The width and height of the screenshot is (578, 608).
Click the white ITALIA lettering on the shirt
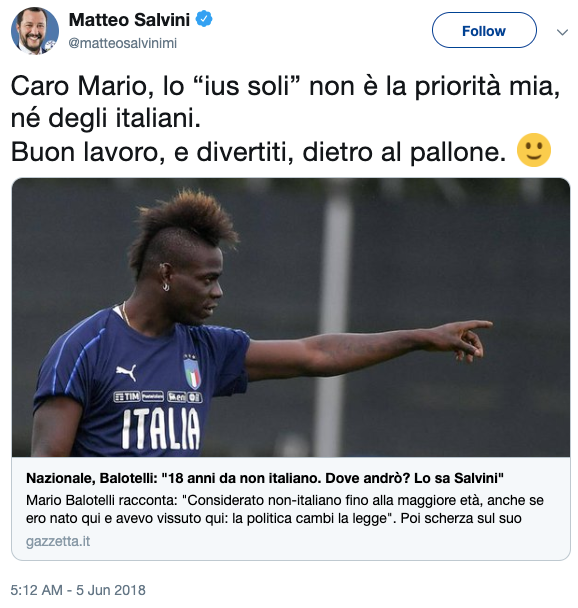point(161,429)
